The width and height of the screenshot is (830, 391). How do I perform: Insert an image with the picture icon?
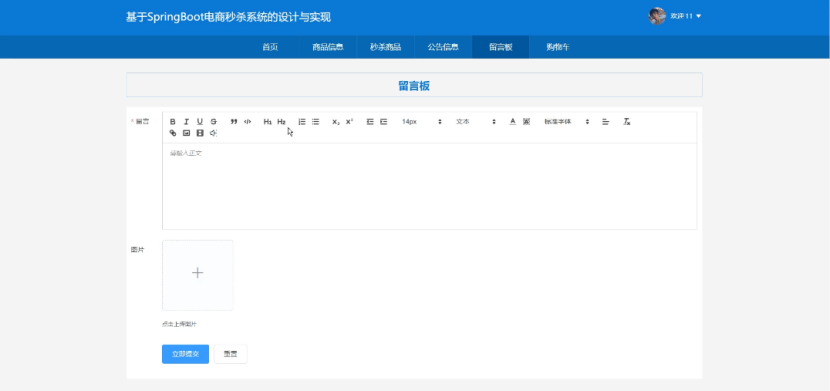(186, 133)
